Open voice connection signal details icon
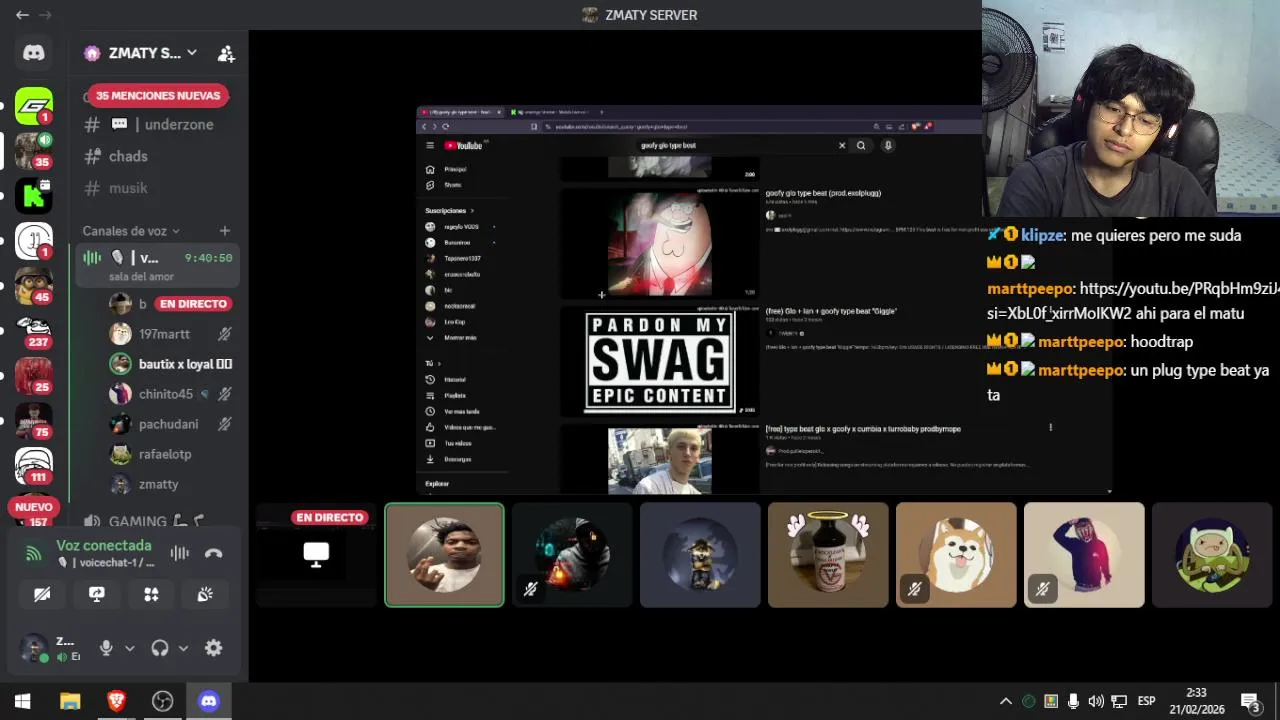 click(x=34, y=553)
